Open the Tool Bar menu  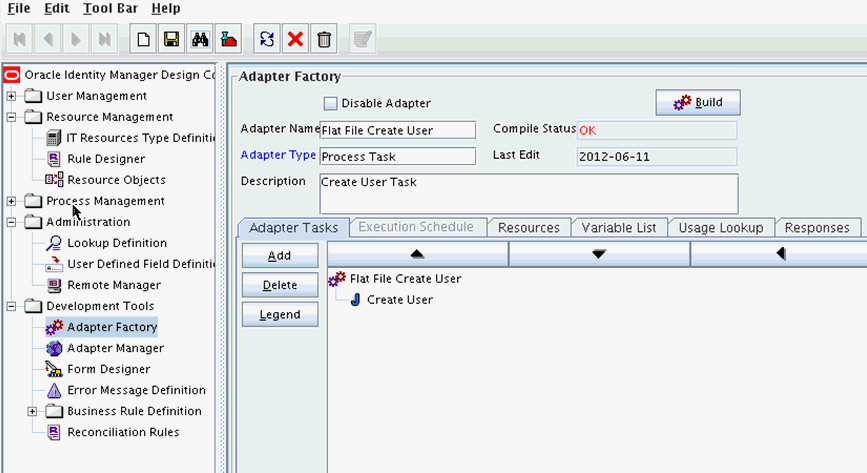pos(110,9)
